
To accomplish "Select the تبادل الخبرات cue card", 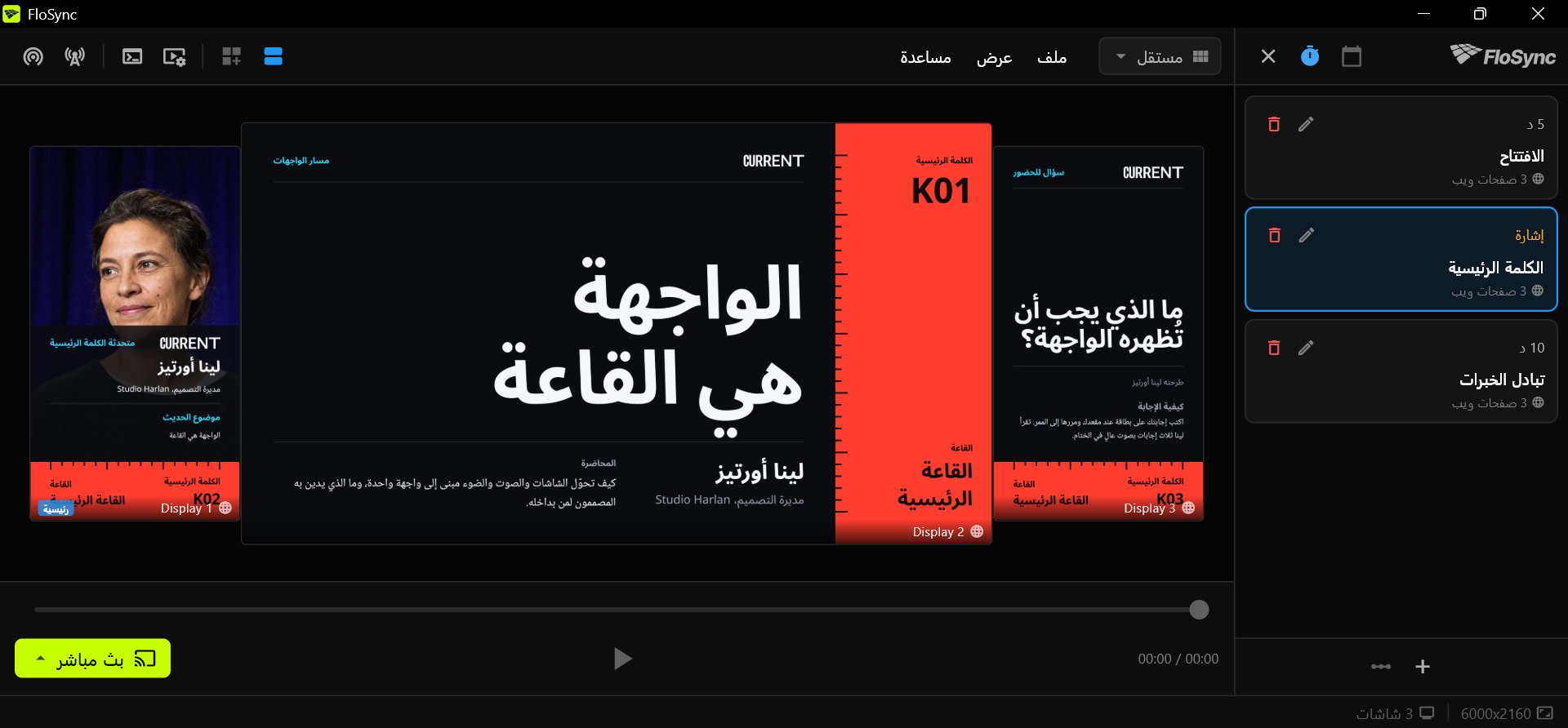I will click(1401, 371).
